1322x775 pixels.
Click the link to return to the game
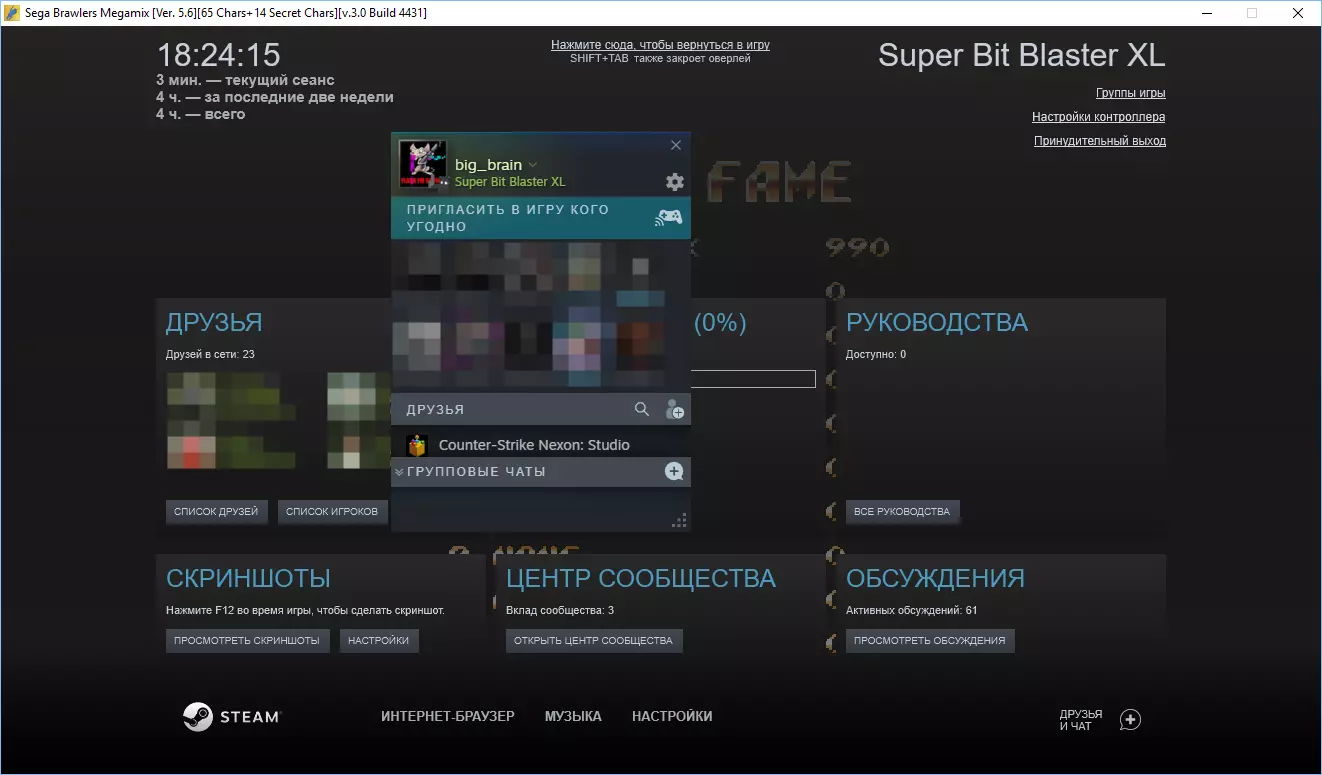click(x=660, y=45)
